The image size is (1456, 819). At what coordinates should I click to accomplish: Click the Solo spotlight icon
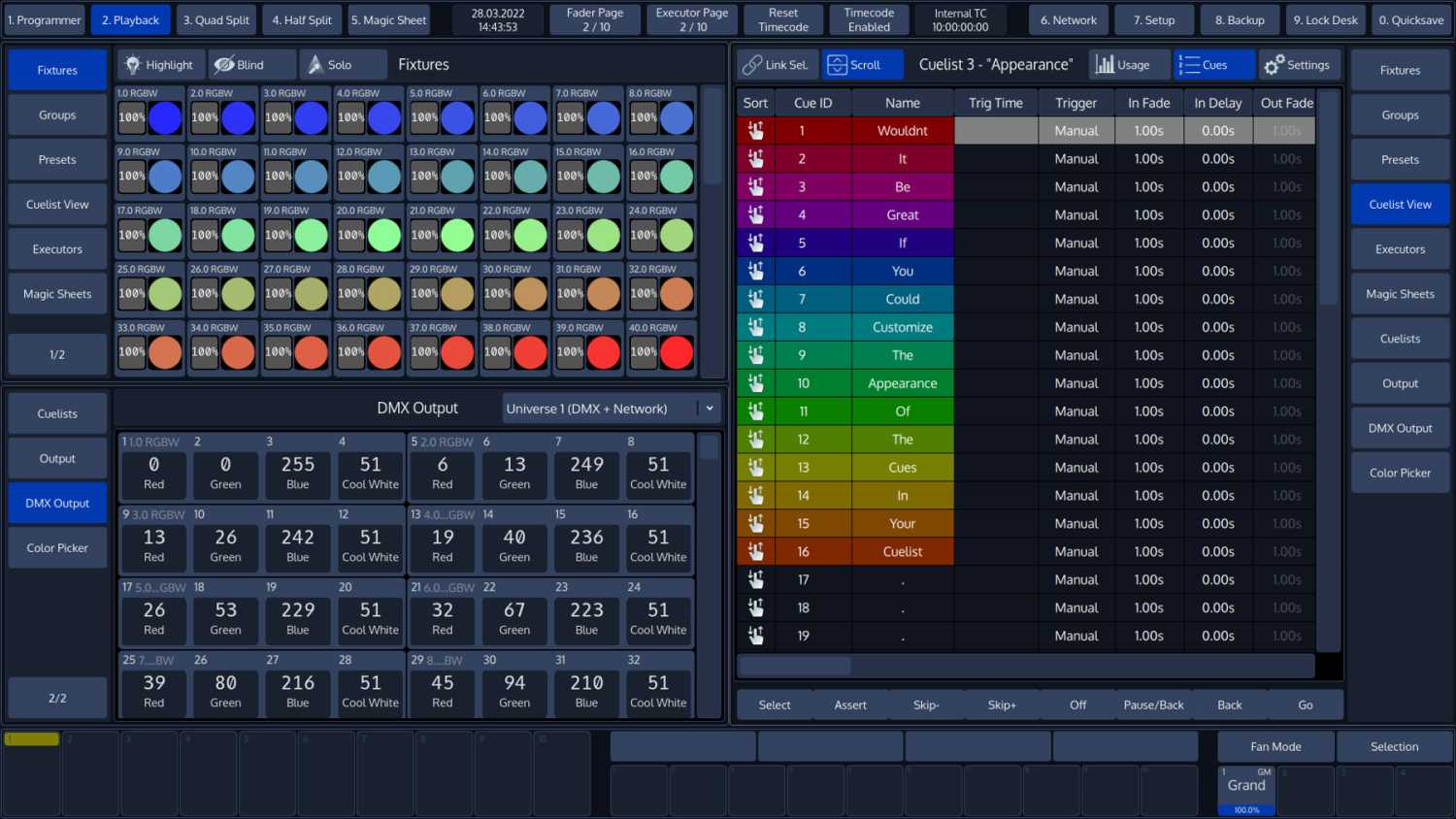[x=314, y=65]
